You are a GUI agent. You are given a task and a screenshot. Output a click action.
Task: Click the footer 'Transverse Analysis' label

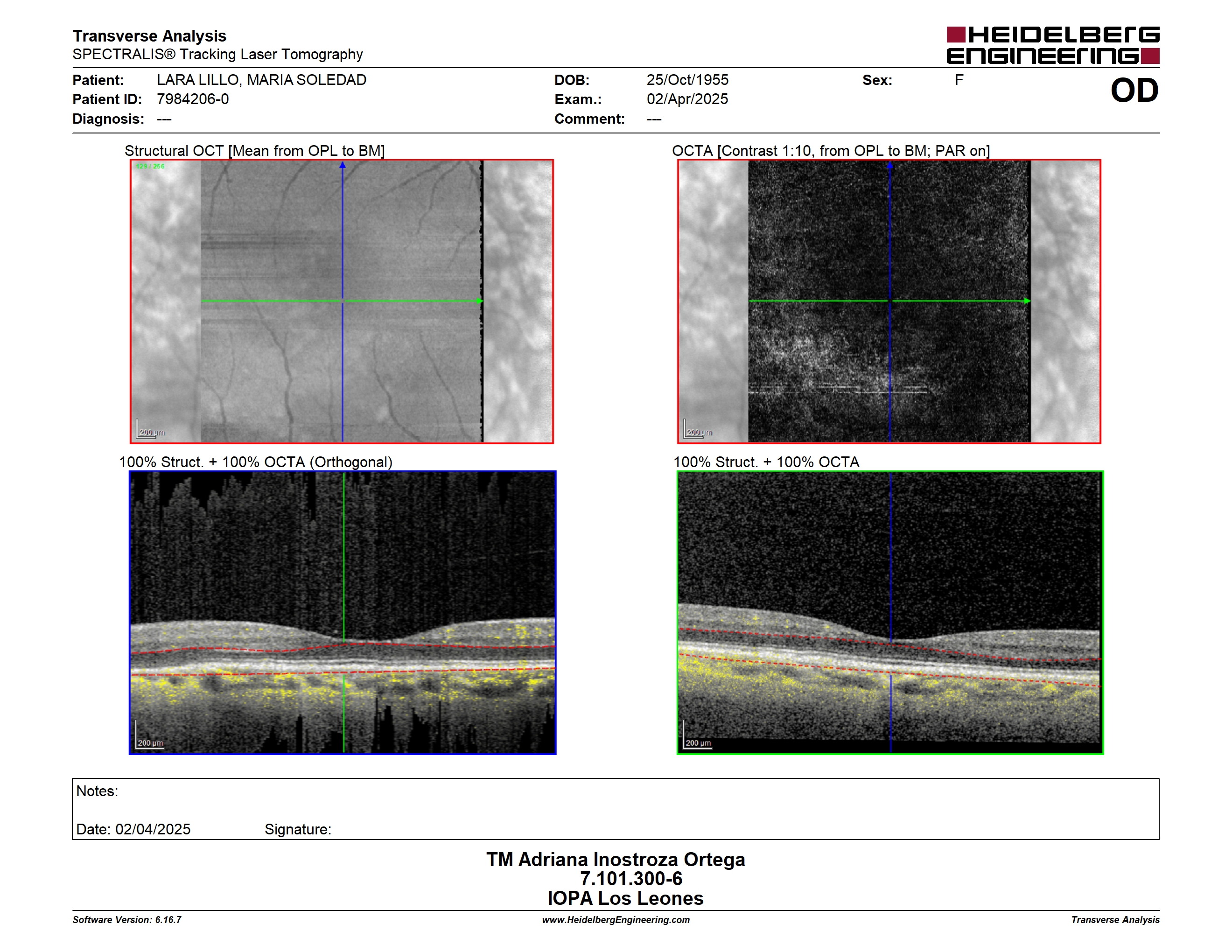pos(1115,919)
